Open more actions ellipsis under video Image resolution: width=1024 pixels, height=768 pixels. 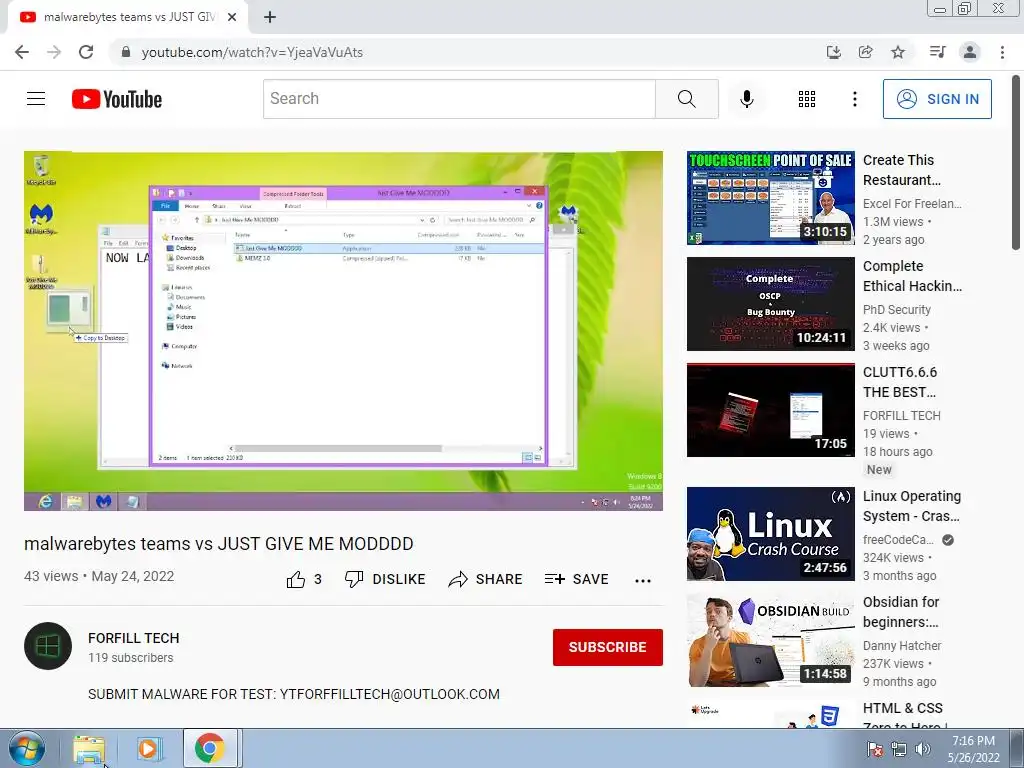coord(643,581)
